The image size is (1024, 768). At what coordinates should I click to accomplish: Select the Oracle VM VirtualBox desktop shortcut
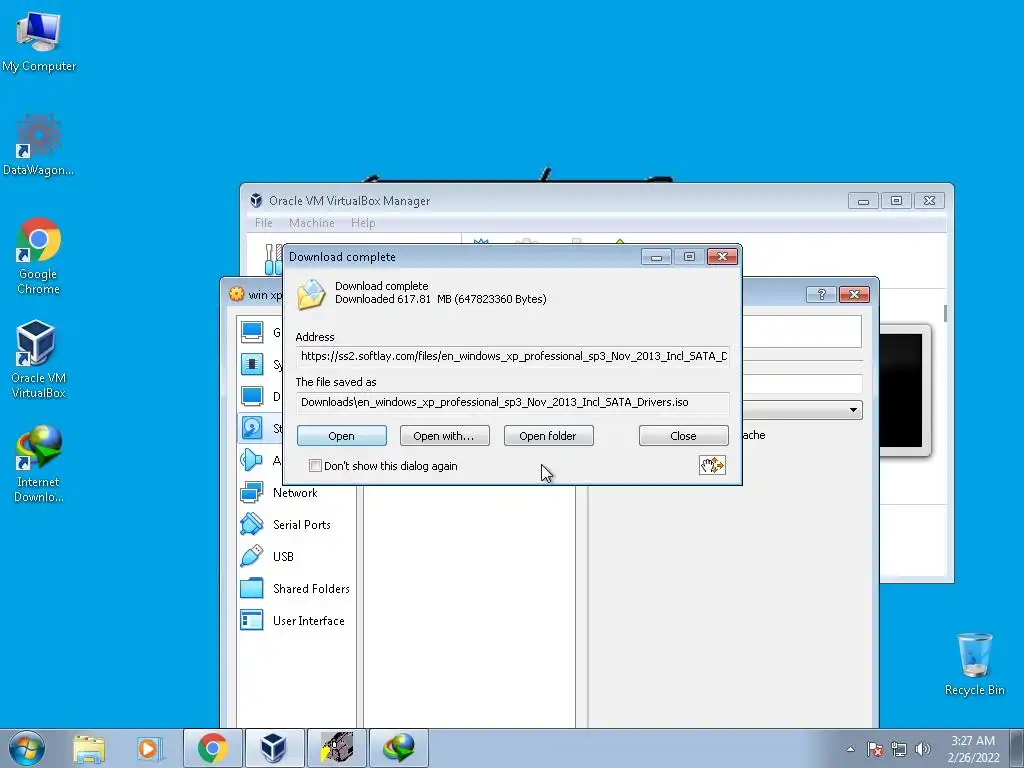pyautogui.click(x=39, y=358)
